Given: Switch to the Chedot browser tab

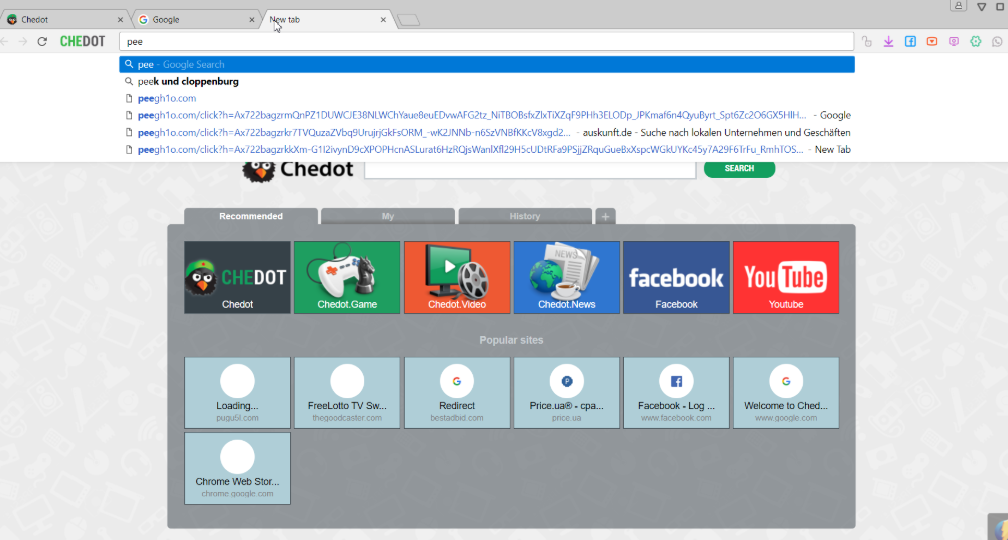Looking at the screenshot, I should click(64, 20).
